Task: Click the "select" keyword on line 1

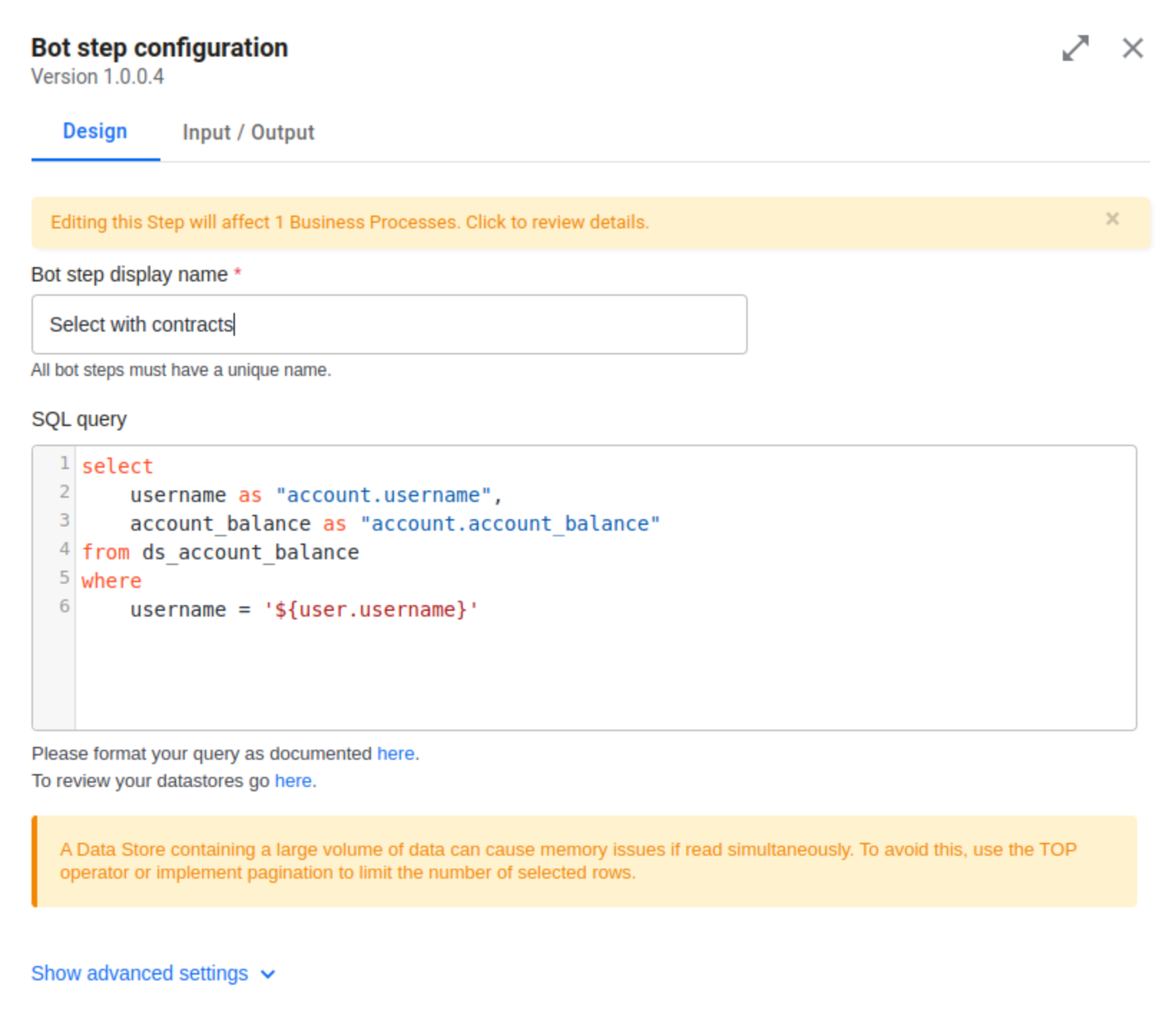Action: tap(117, 466)
